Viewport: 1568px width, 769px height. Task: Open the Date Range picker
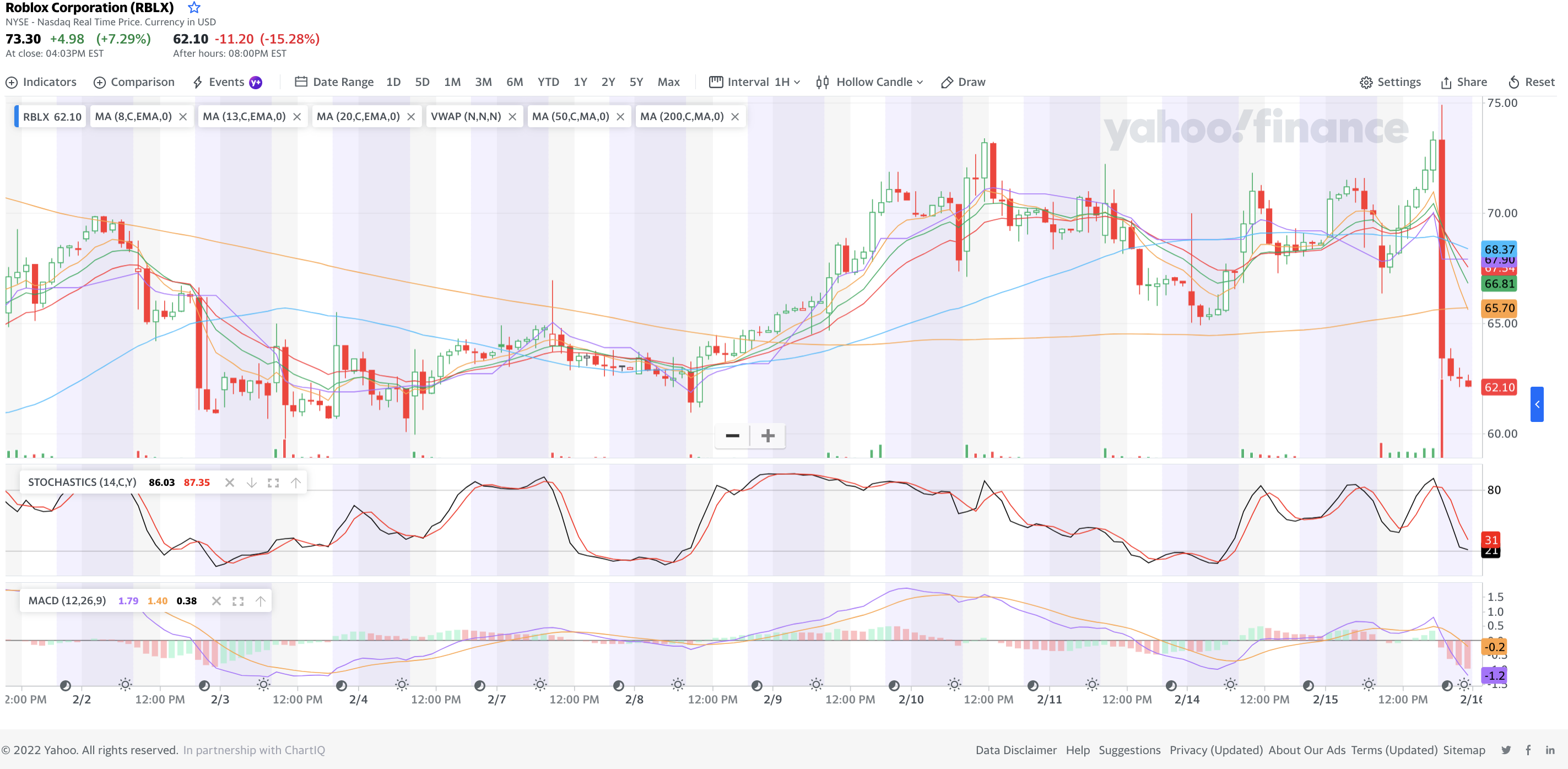tap(334, 82)
